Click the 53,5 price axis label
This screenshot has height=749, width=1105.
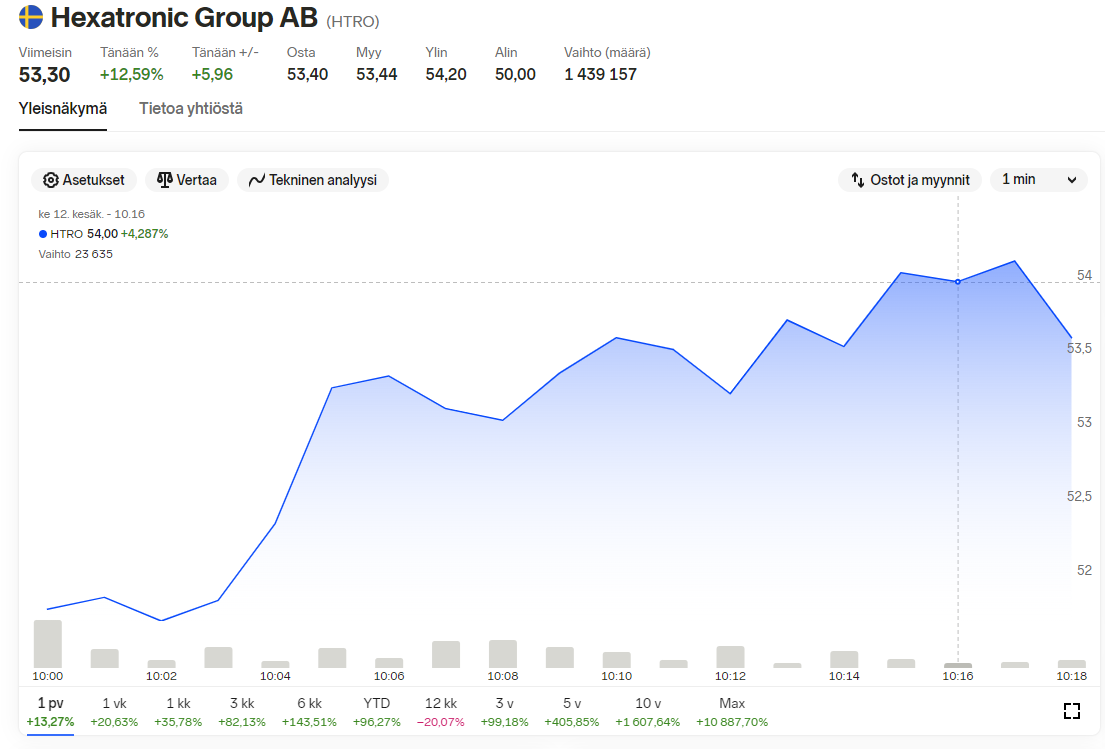click(x=1080, y=349)
